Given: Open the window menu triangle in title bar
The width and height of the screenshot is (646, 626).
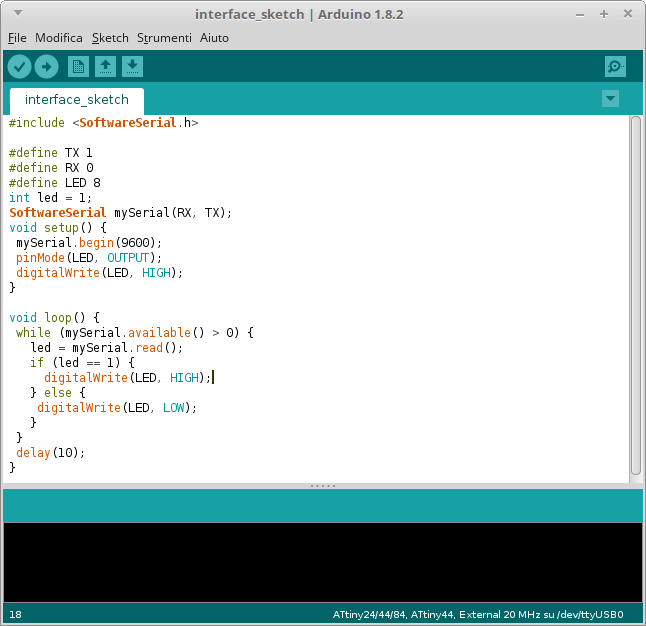Looking at the screenshot, I should [x=18, y=13].
